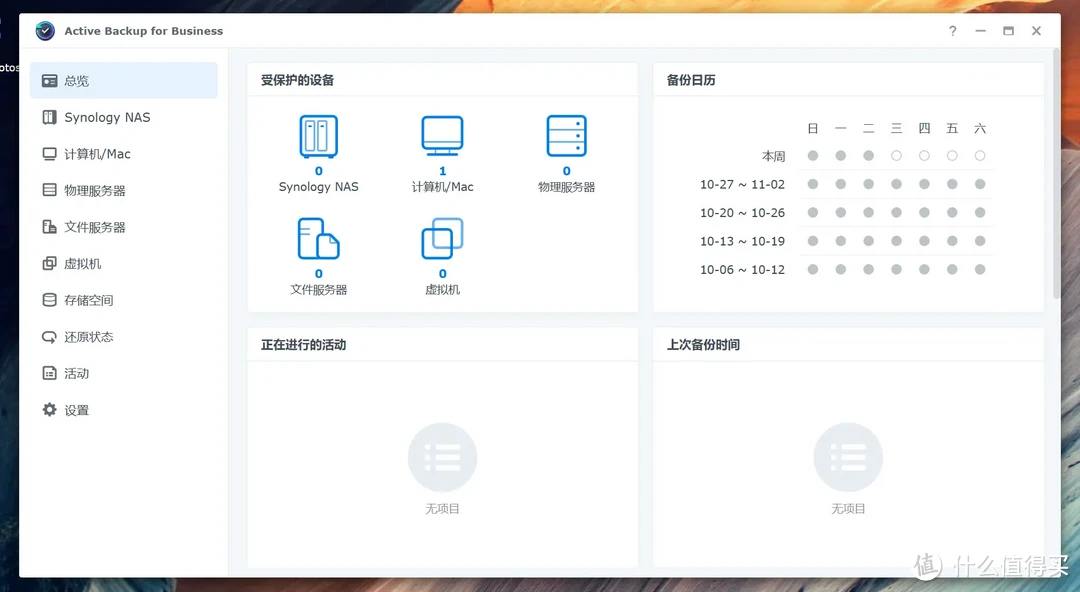
Task: Click the question mark help button
Action: 952,31
